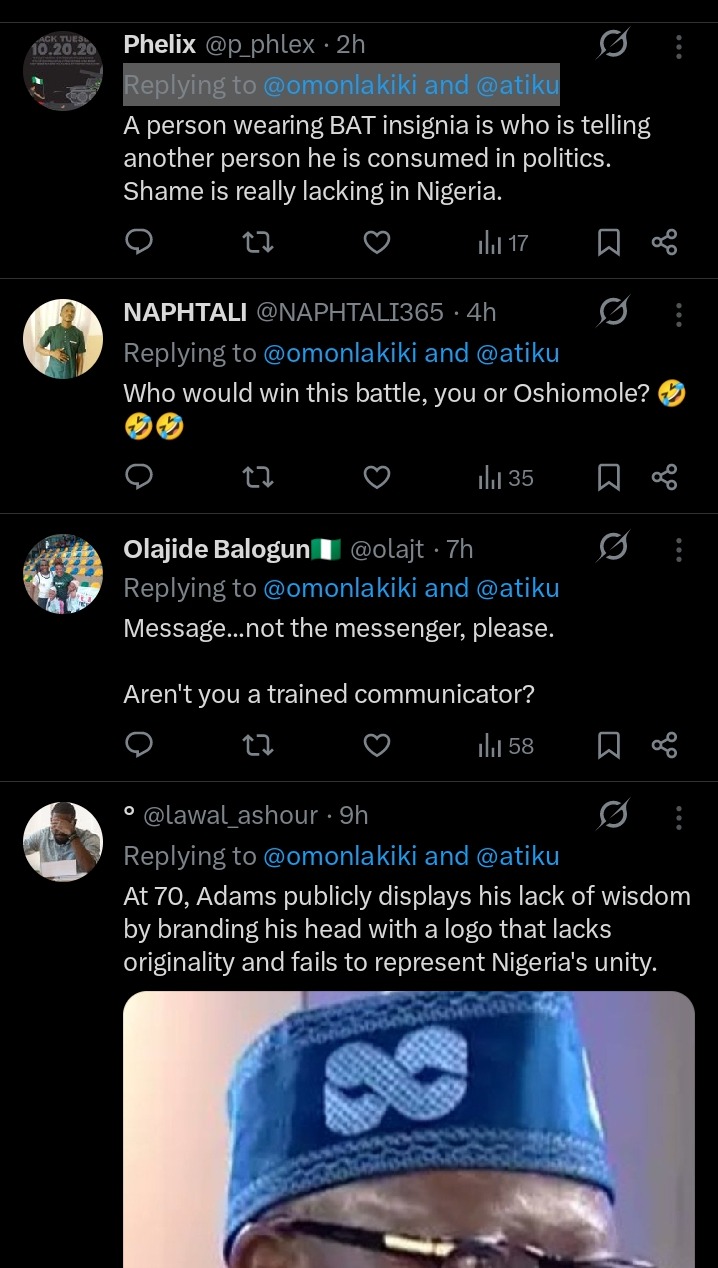The image size is (718, 1268).
Task: Open overflow menu on lawal_ashour's tweet
Action: [x=678, y=817]
